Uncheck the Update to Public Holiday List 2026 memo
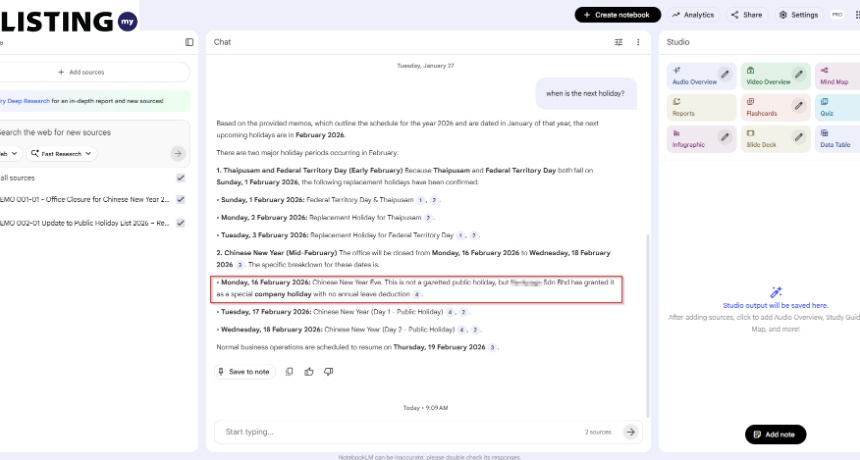 (x=180, y=223)
